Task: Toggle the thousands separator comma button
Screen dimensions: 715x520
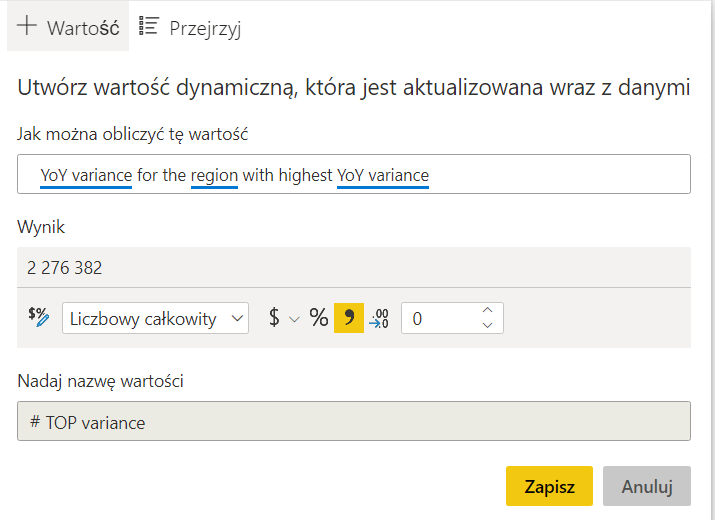Action: click(x=349, y=318)
